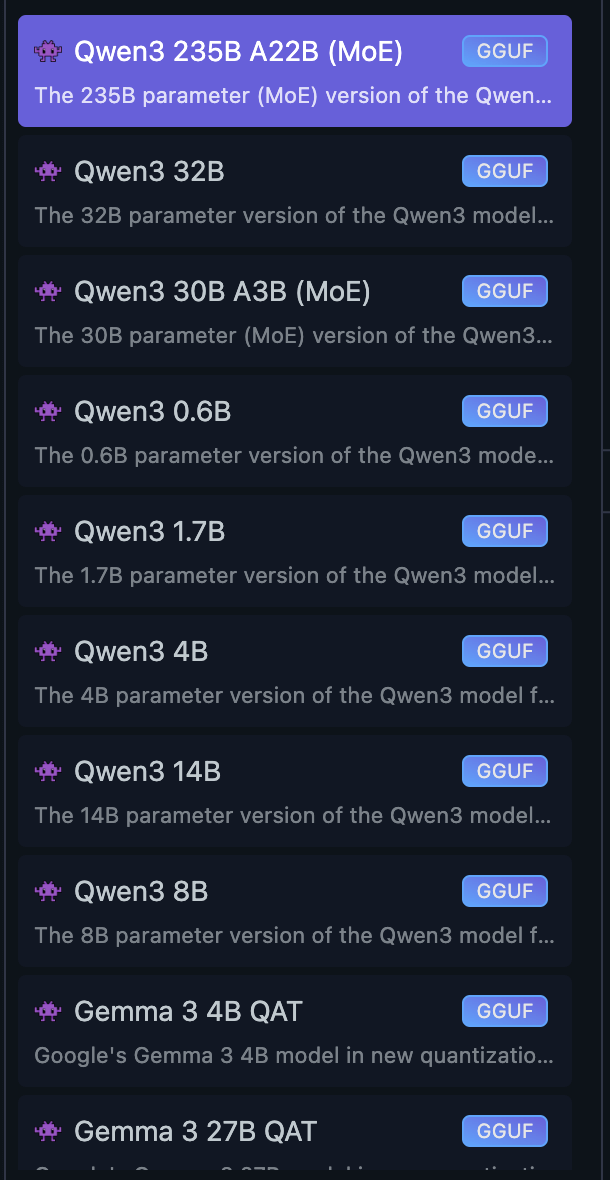Click the GGUF badge on Qwen3 32B
Image resolution: width=610 pixels, height=1180 pixels.
coord(504,171)
